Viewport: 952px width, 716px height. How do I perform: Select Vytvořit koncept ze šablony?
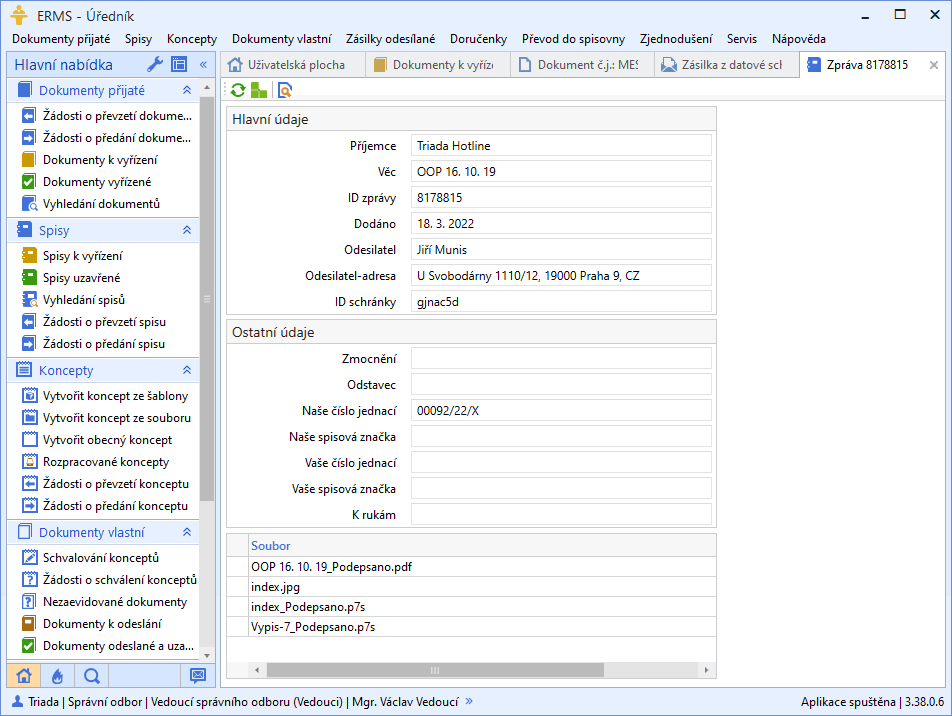(115, 396)
